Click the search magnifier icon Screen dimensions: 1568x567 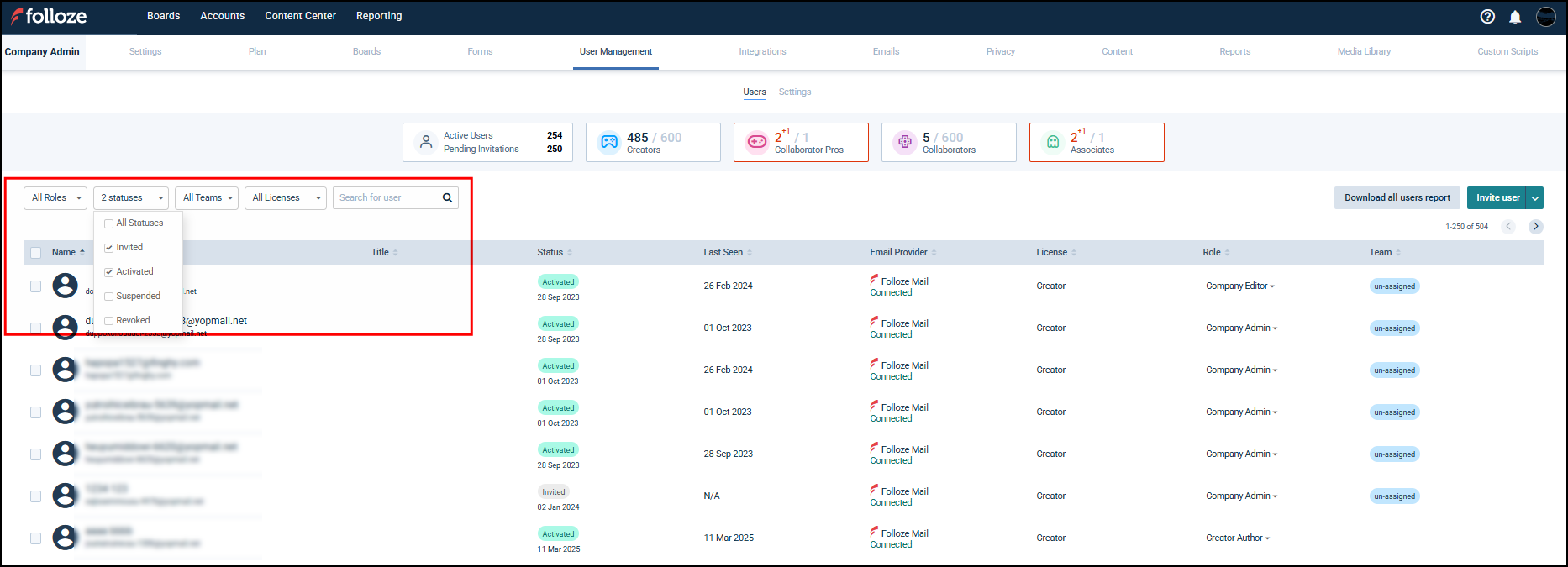(447, 198)
